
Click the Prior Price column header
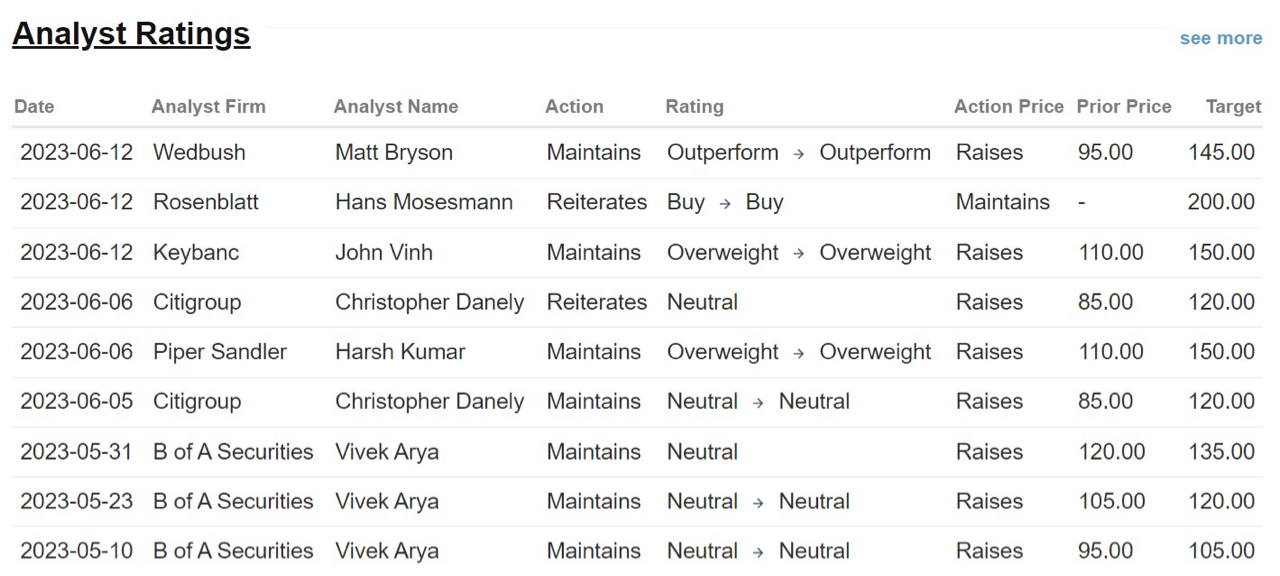point(1124,106)
